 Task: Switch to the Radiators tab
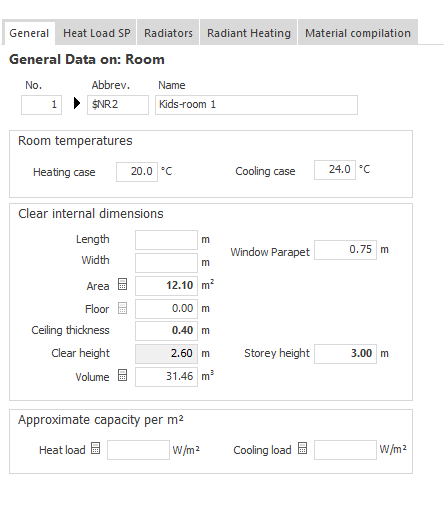[x=168, y=33]
